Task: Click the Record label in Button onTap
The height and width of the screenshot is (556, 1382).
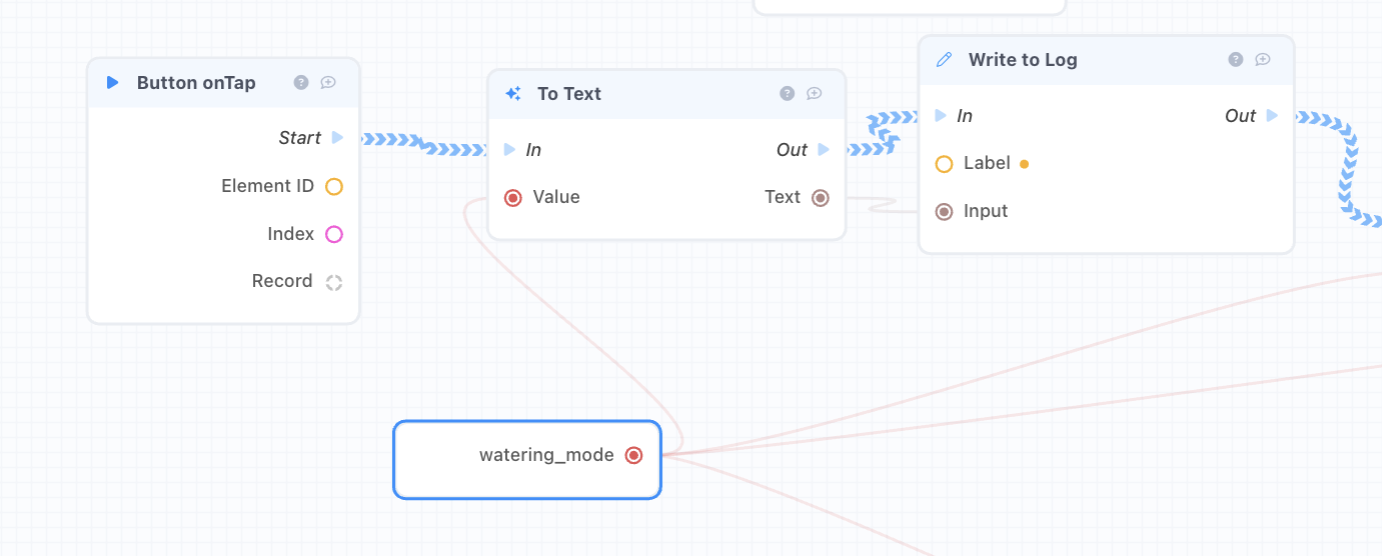Action: click(282, 282)
